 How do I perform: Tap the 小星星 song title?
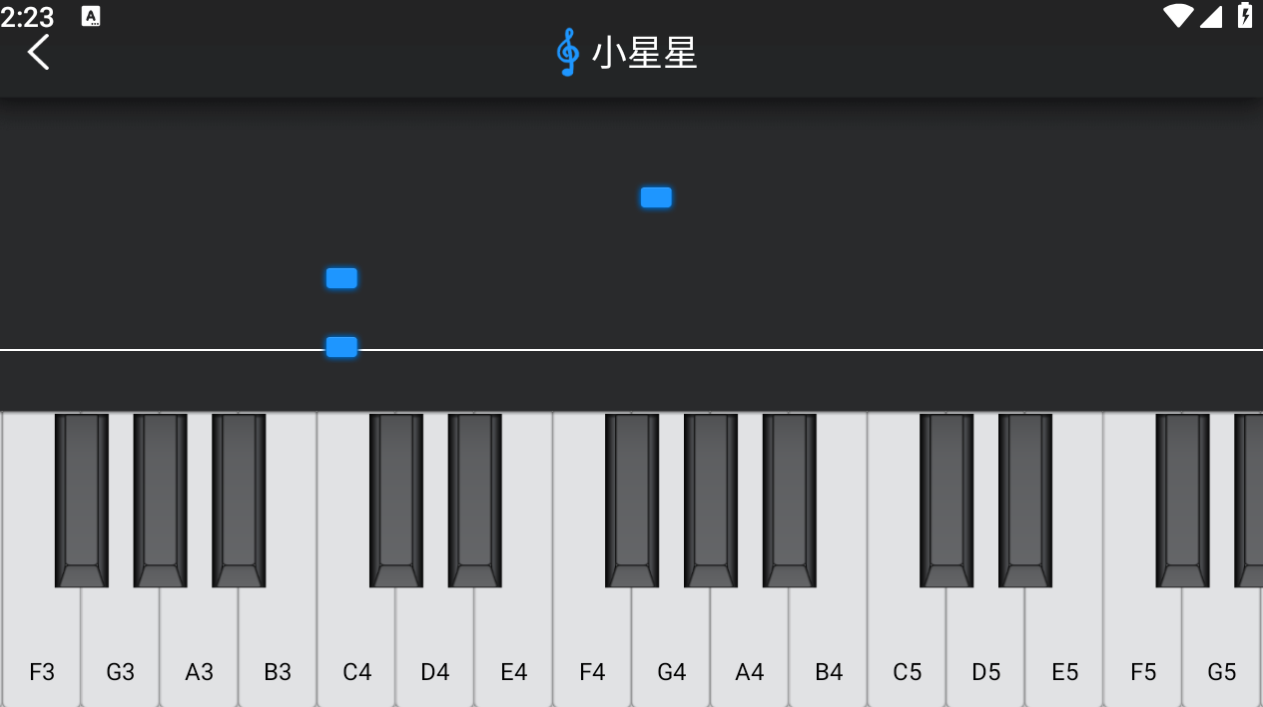pos(644,53)
